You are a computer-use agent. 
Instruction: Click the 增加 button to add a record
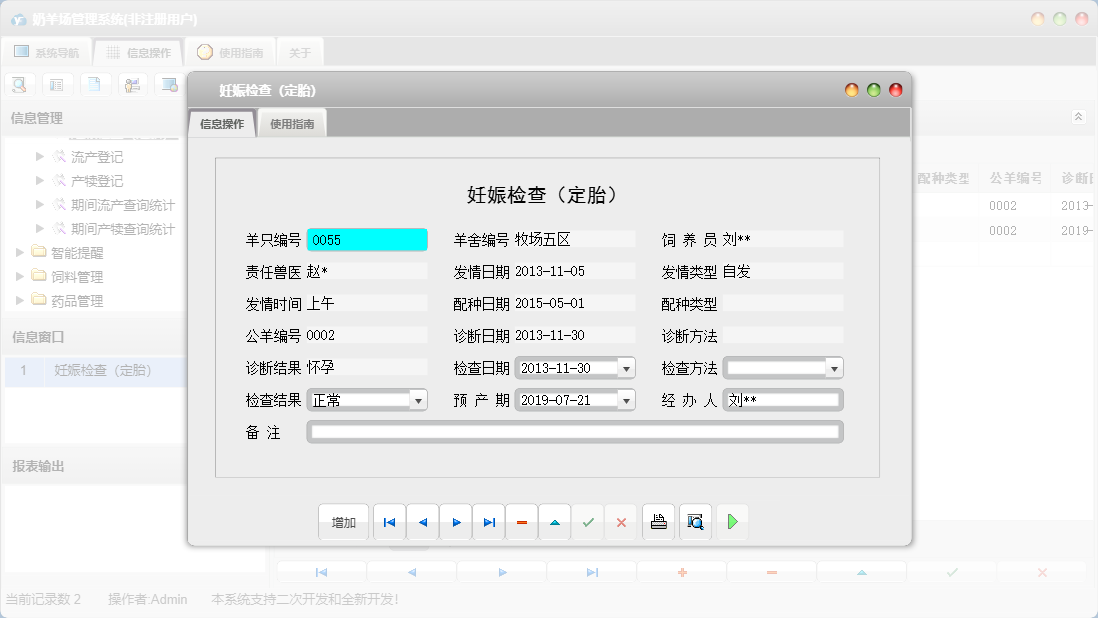[x=343, y=521]
